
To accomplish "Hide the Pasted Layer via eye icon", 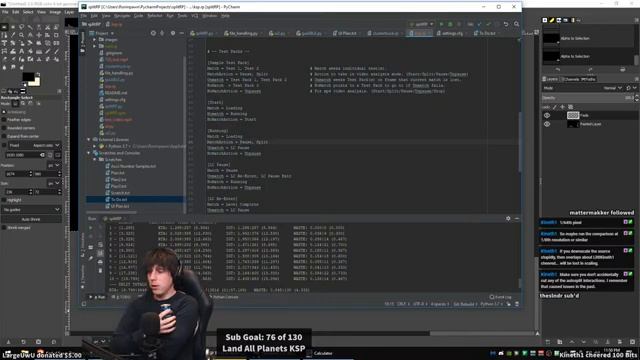I will coord(547,124).
